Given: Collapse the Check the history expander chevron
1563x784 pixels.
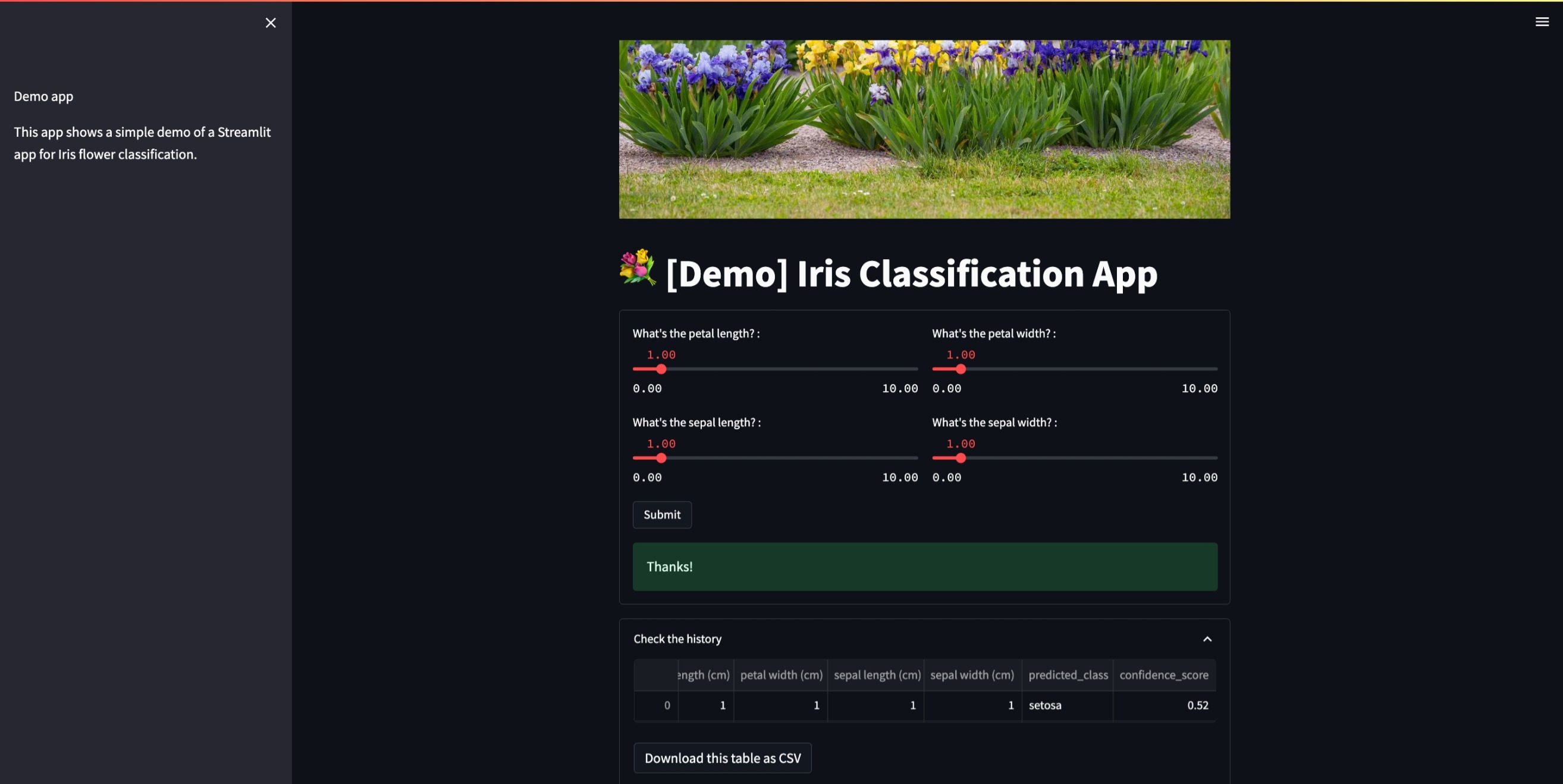Looking at the screenshot, I should (1207, 638).
